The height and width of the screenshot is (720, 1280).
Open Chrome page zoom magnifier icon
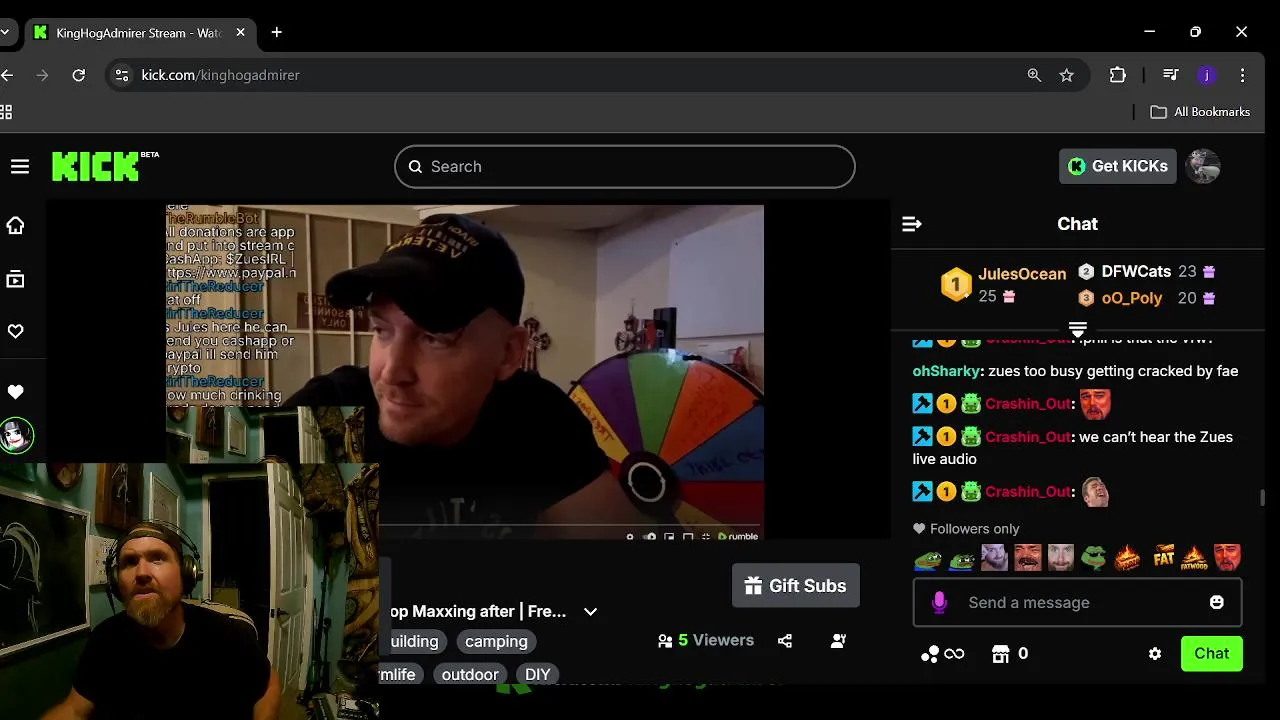point(1034,75)
